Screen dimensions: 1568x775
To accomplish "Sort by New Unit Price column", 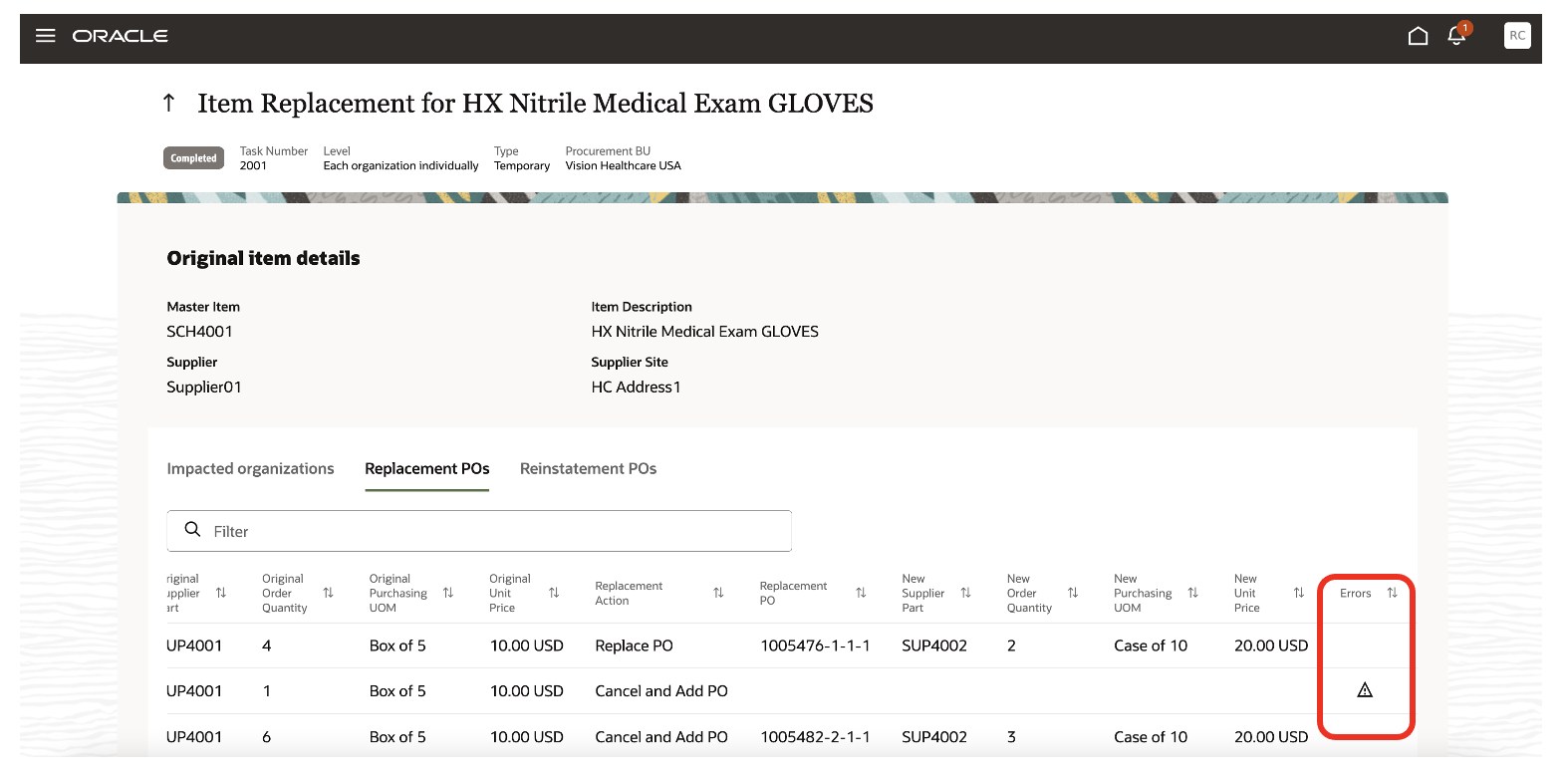I will pyautogui.click(x=1298, y=593).
